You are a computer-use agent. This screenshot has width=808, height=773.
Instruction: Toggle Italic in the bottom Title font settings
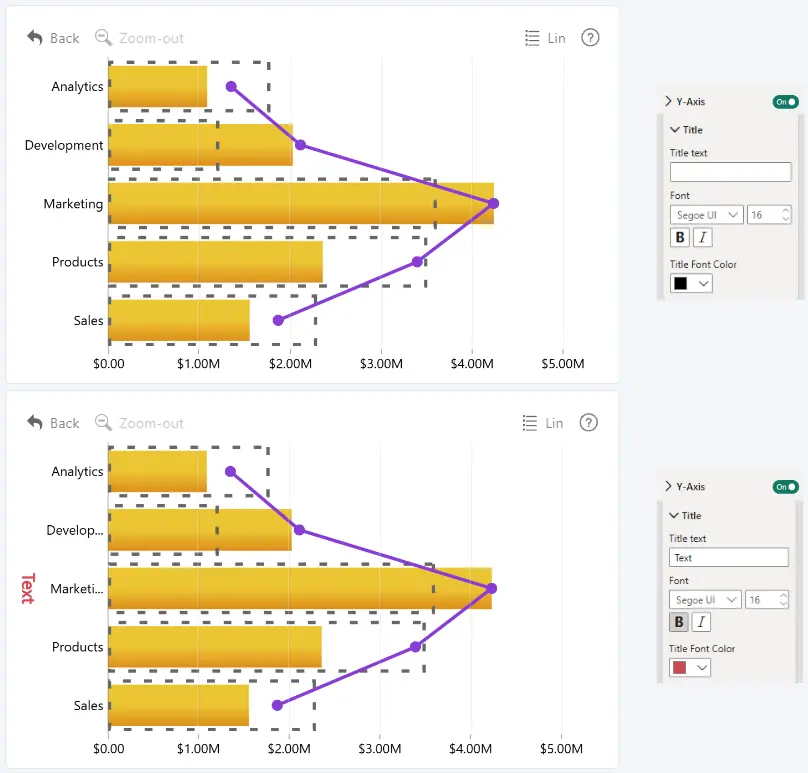tap(701, 622)
